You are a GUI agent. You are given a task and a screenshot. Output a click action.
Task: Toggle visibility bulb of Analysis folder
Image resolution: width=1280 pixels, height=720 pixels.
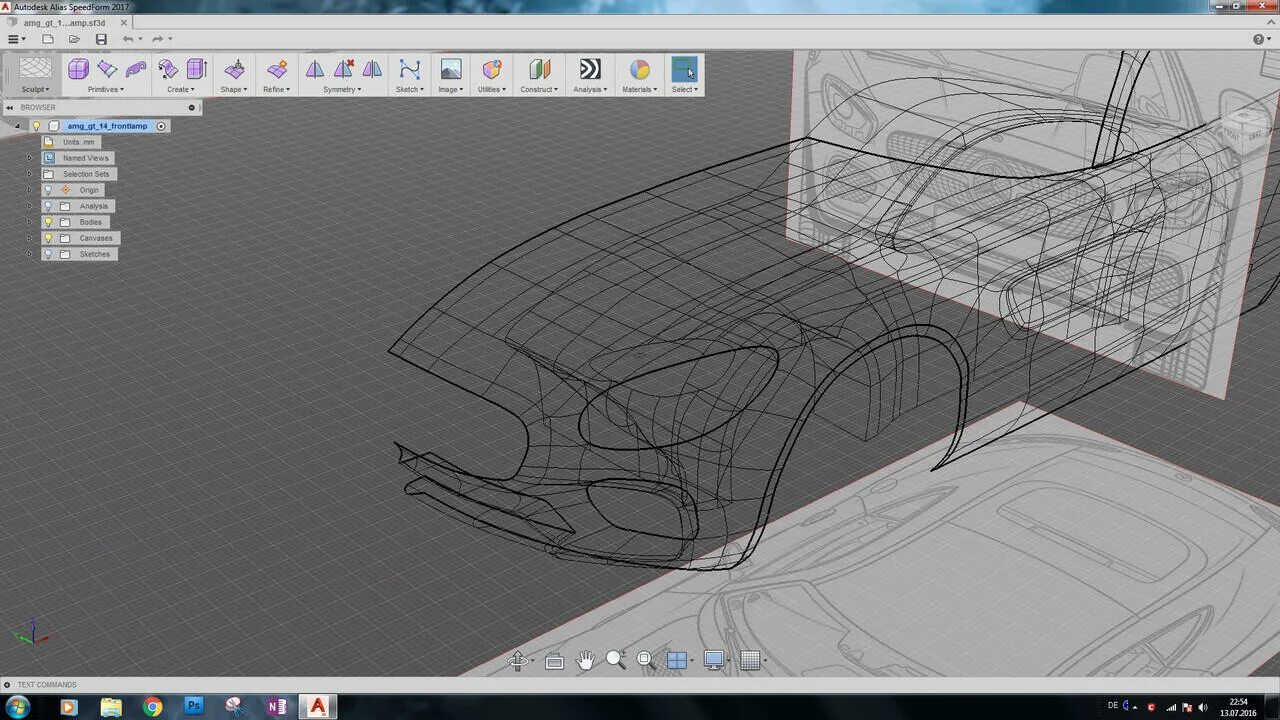point(48,206)
